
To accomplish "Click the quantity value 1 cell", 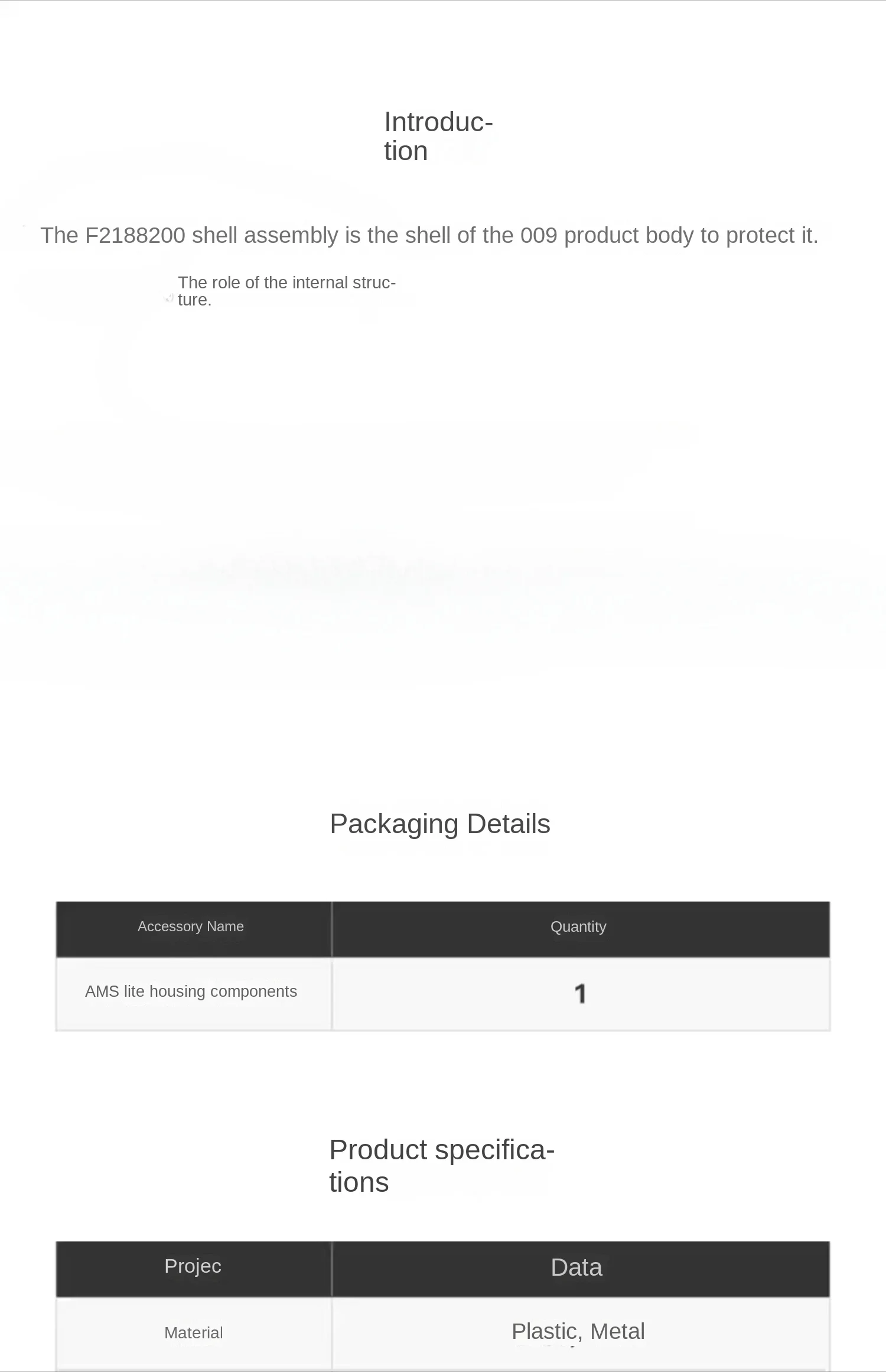I will (x=581, y=994).
